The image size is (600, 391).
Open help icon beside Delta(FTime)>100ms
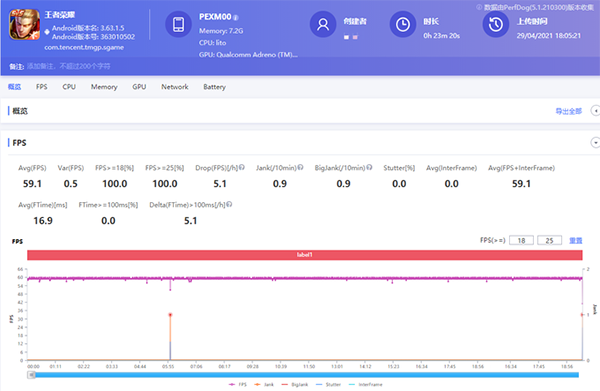tap(229, 204)
